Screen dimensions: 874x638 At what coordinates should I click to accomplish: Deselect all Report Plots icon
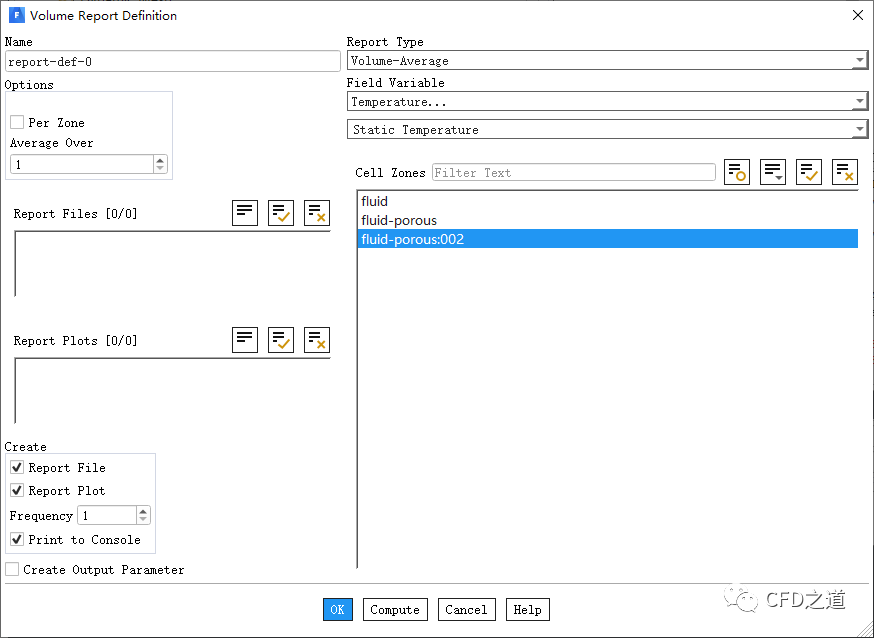pos(317,339)
